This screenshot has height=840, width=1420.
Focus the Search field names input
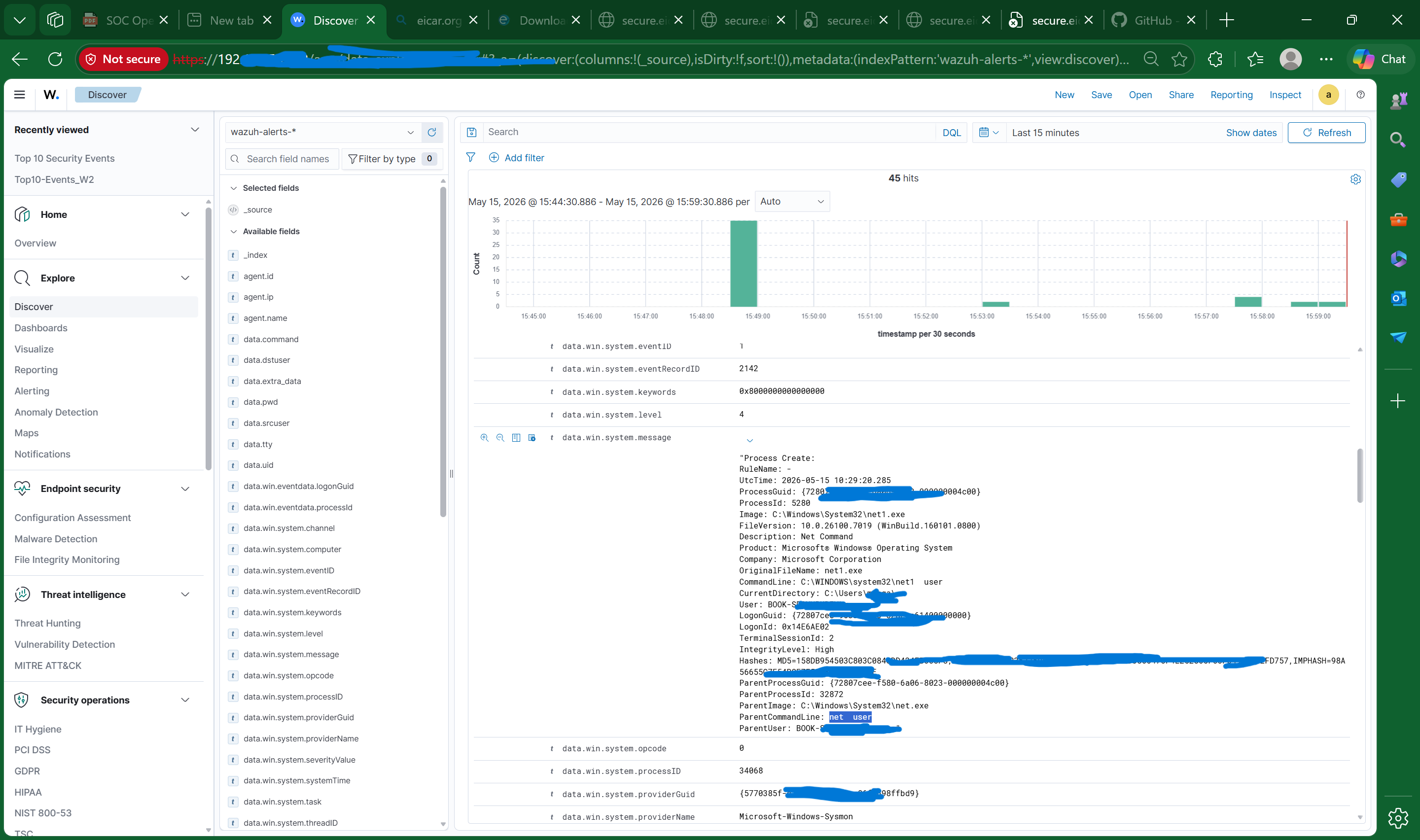tap(282, 159)
